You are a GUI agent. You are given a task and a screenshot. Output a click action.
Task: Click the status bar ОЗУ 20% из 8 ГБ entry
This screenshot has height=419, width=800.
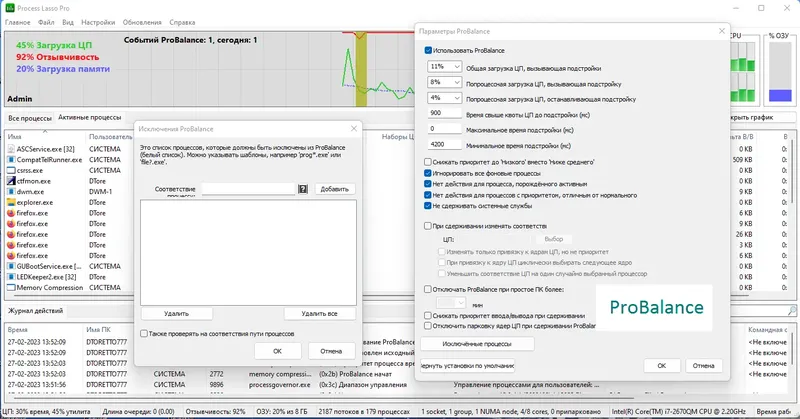pos(282,411)
